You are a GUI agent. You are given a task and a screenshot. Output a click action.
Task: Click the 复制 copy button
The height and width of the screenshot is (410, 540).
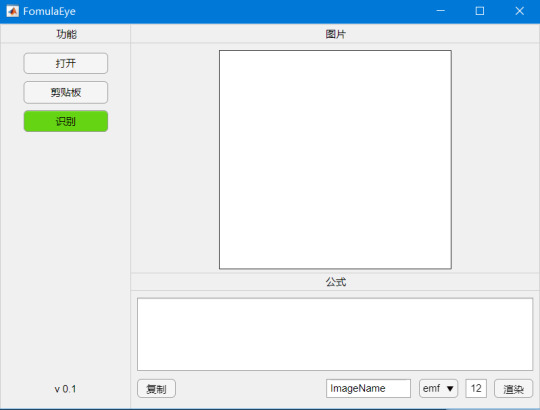pos(156,389)
